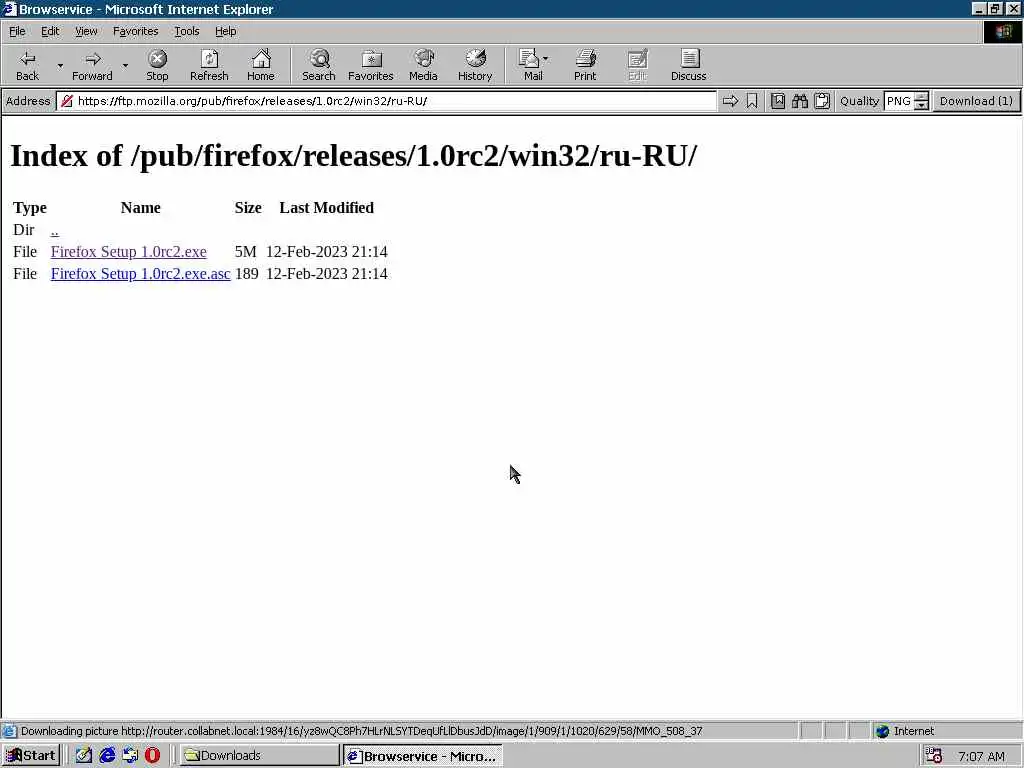This screenshot has width=1024, height=768.
Task: Launch Opera from Quick Launch
Action: click(152, 756)
